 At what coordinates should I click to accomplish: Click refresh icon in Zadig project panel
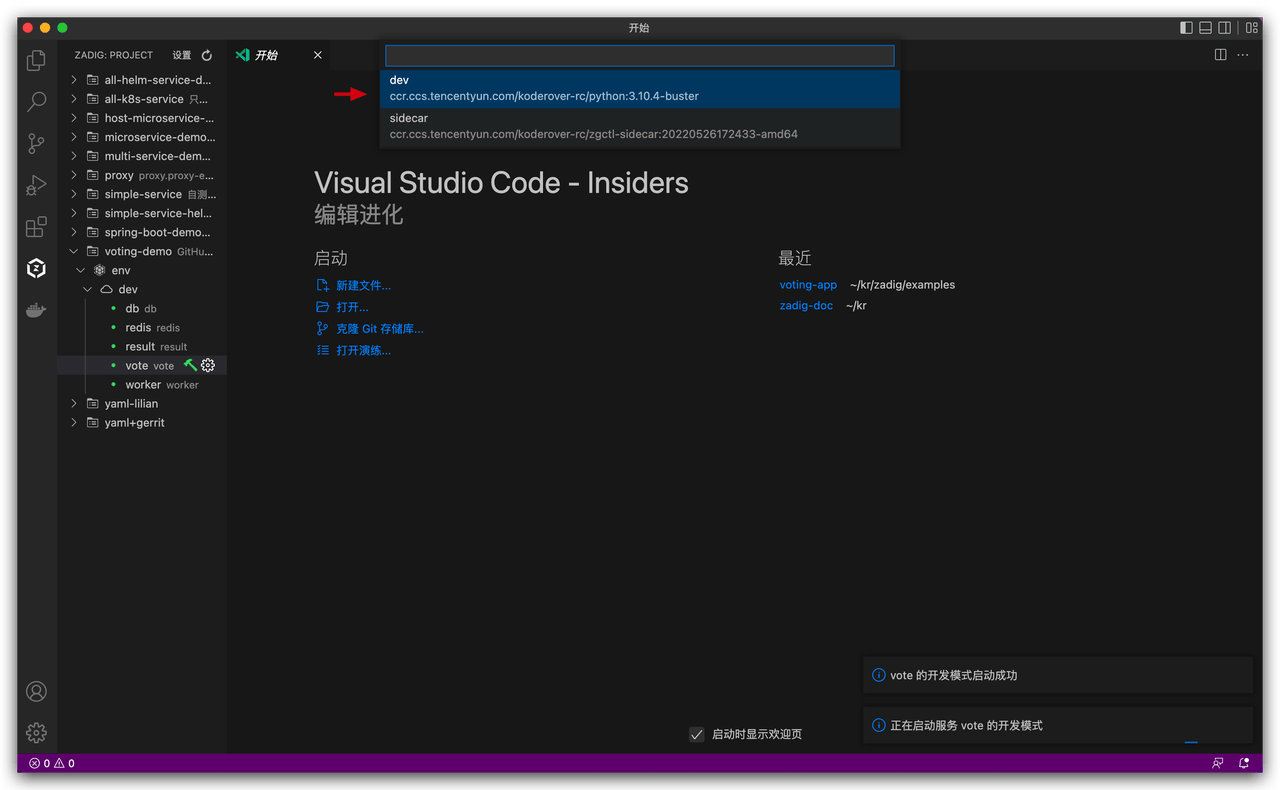(207, 56)
